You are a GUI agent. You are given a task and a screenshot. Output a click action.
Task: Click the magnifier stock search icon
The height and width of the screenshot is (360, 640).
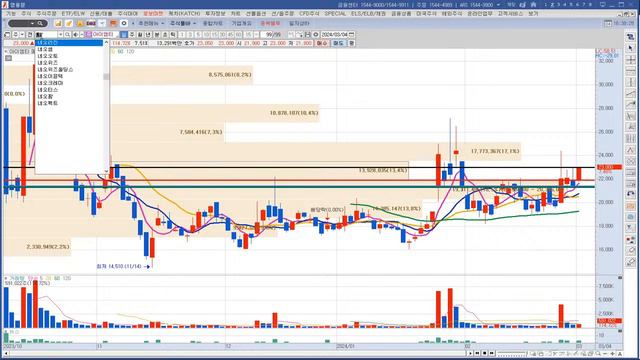coord(67,35)
